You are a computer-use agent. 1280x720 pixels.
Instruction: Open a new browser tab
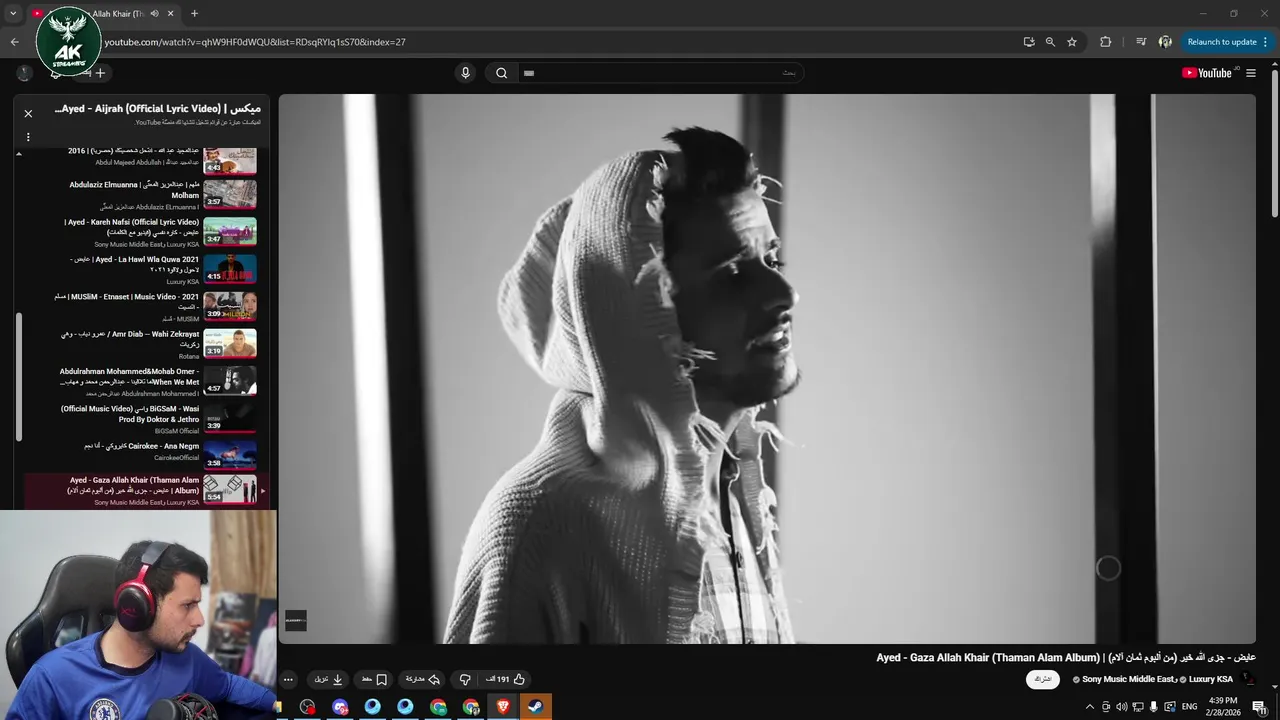click(194, 14)
